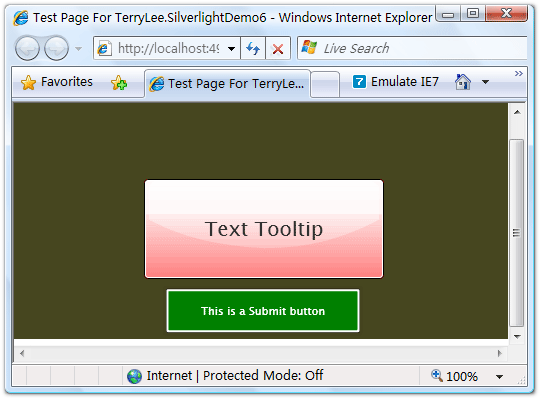Minimize the Internet Explorer window

tap(448, 14)
